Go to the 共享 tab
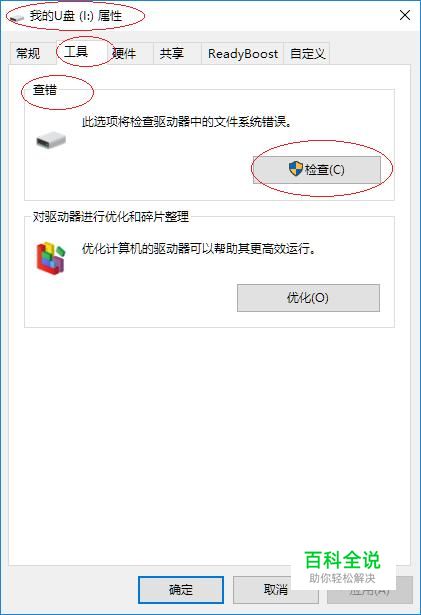 [x=172, y=53]
